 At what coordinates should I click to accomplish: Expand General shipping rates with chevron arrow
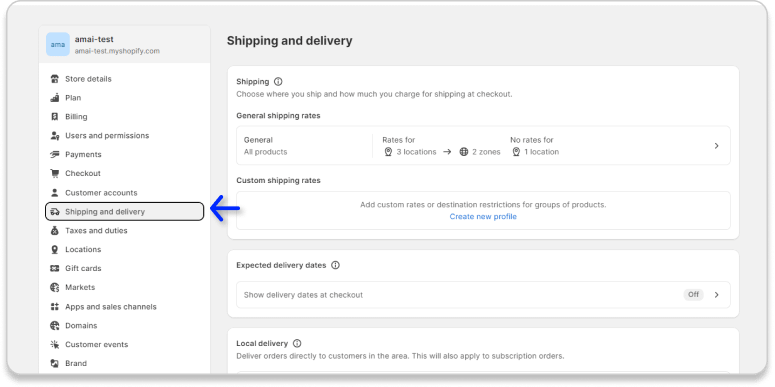tap(717, 146)
